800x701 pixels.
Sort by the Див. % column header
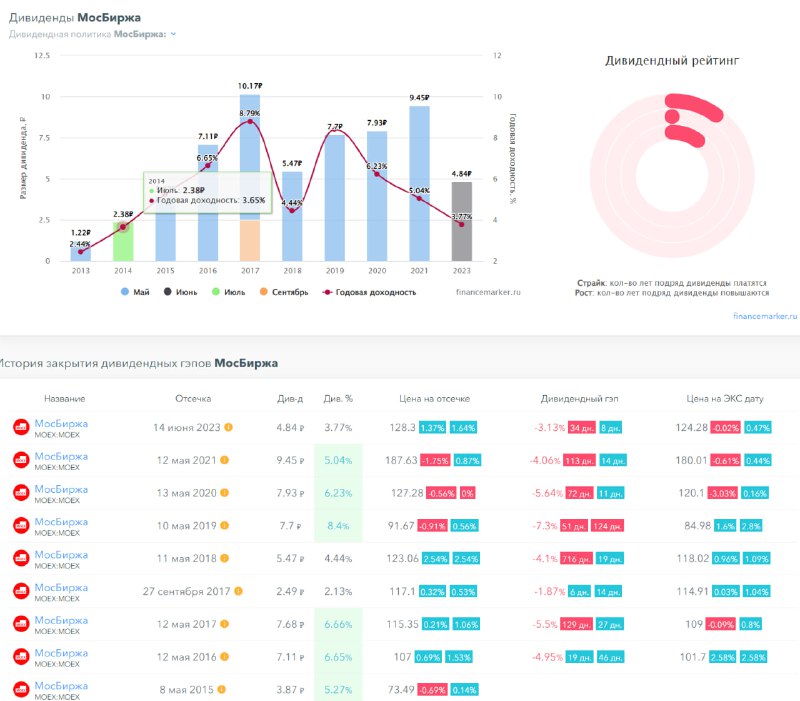tap(338, 398)
